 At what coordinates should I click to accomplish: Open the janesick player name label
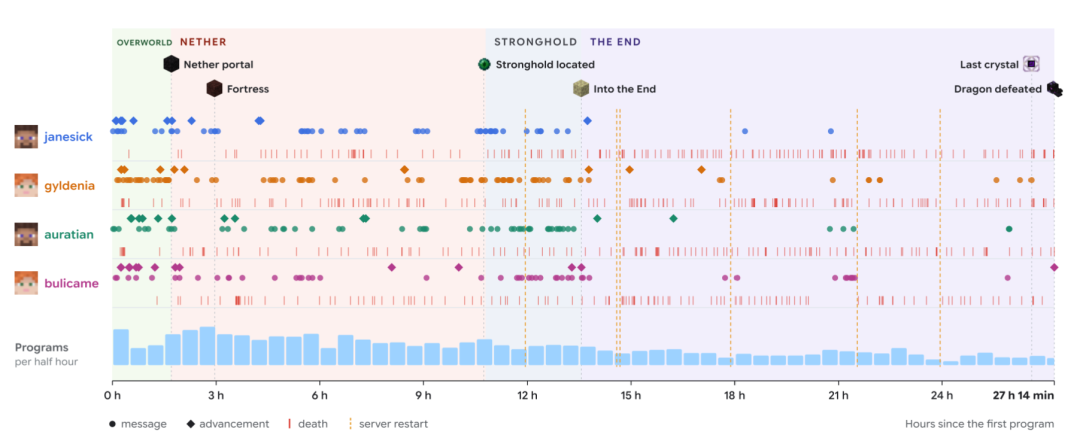tap(68, 136)
